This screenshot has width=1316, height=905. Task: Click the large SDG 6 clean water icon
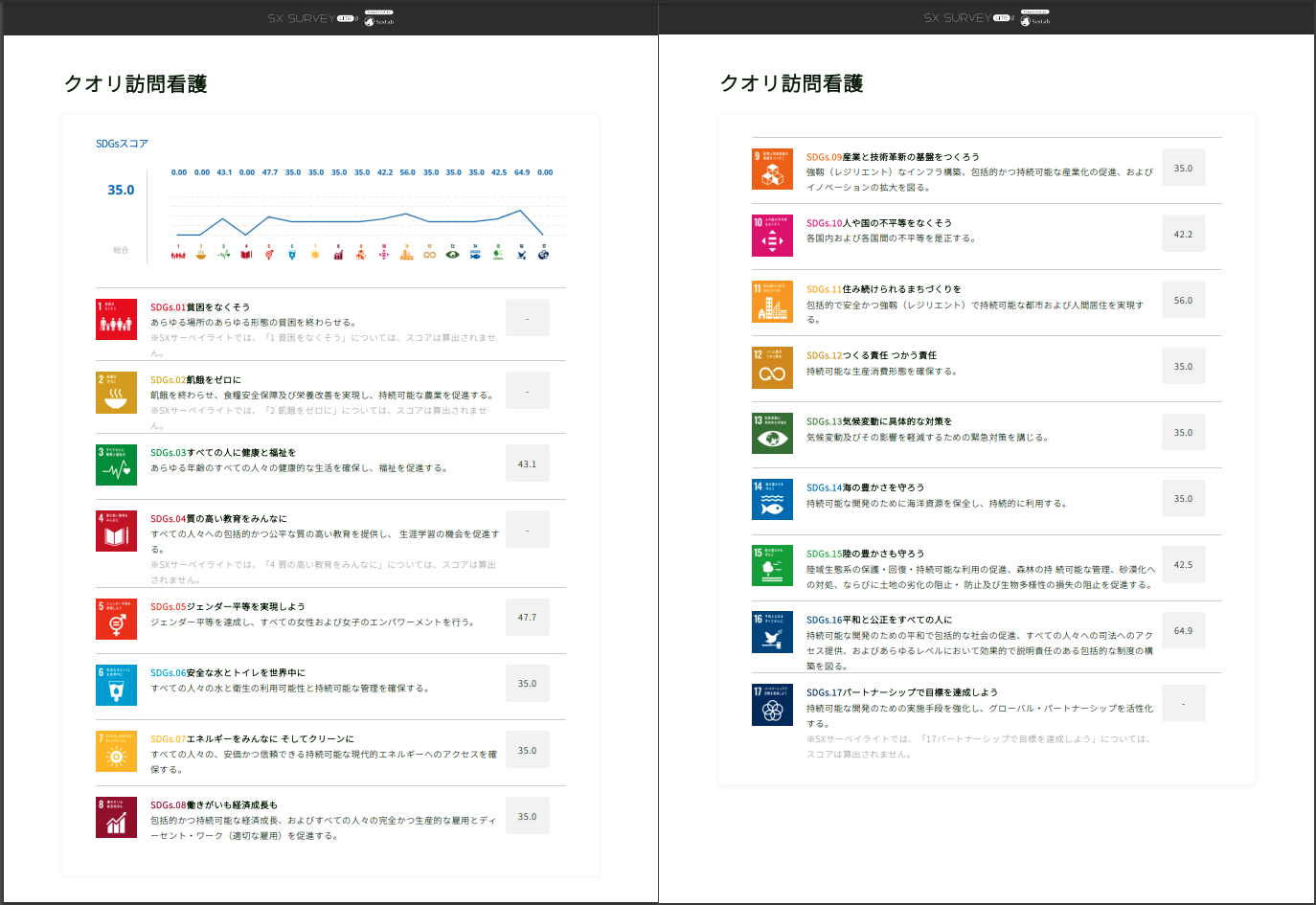pos(116,686)
